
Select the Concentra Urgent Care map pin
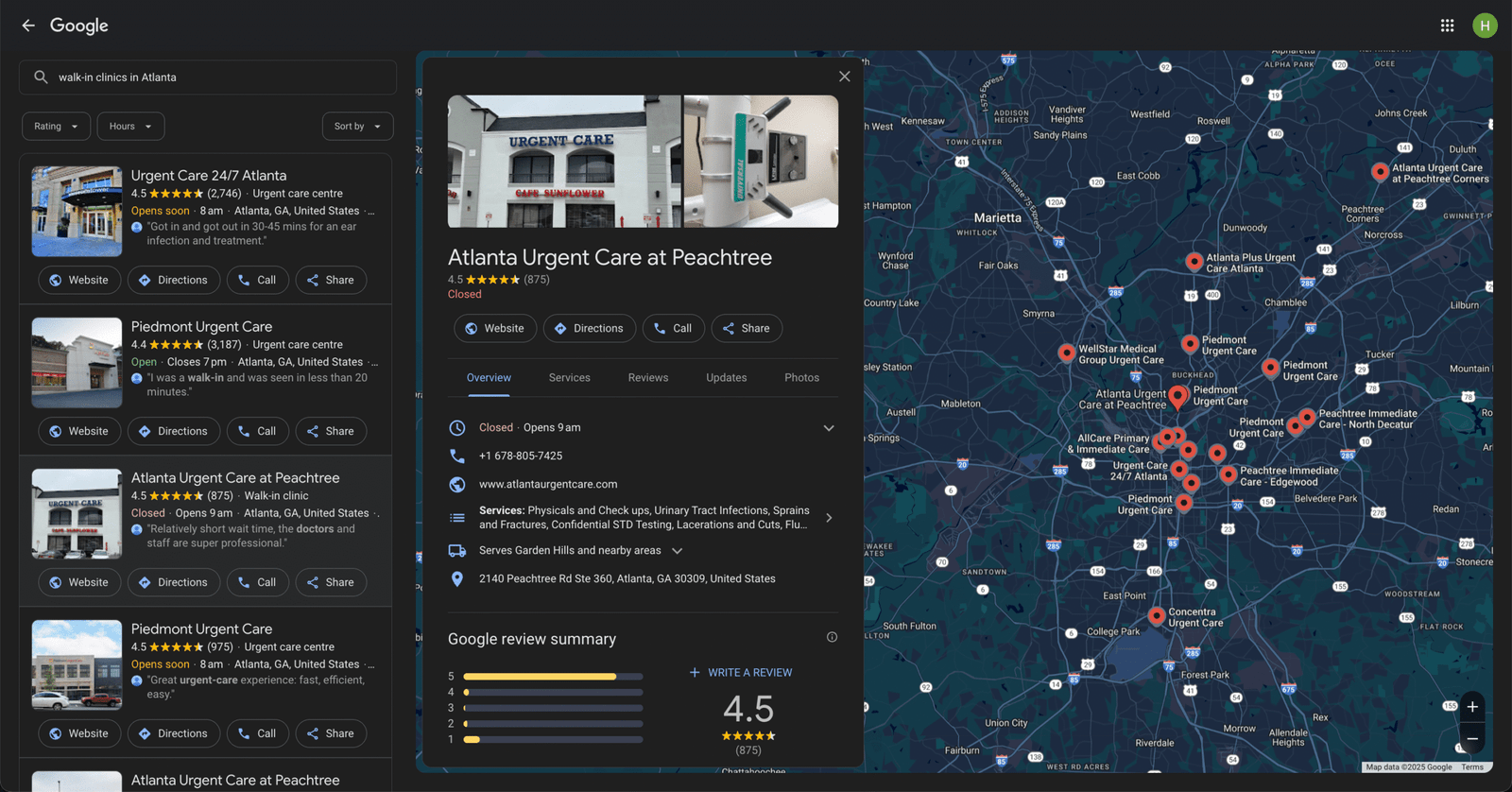click(x=1157, y=615)
